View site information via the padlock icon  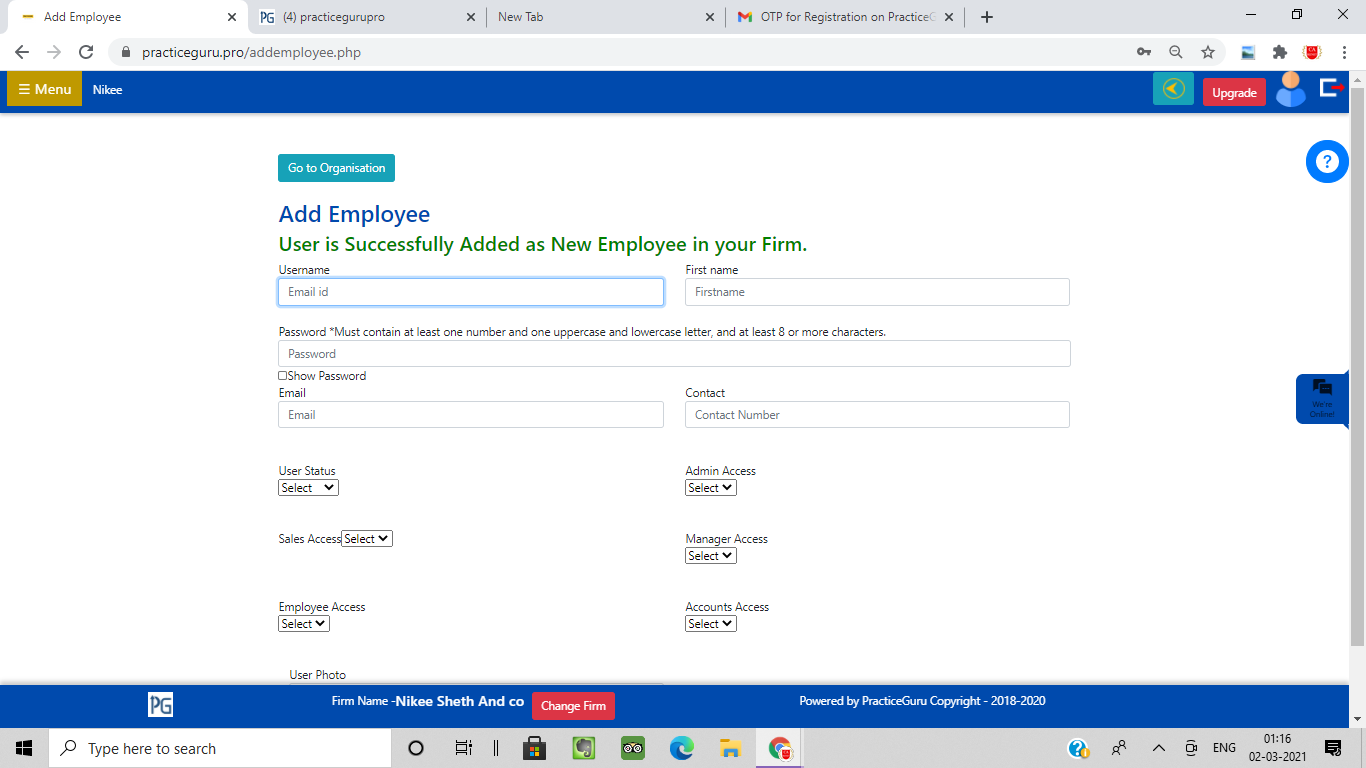click(126, 52)
